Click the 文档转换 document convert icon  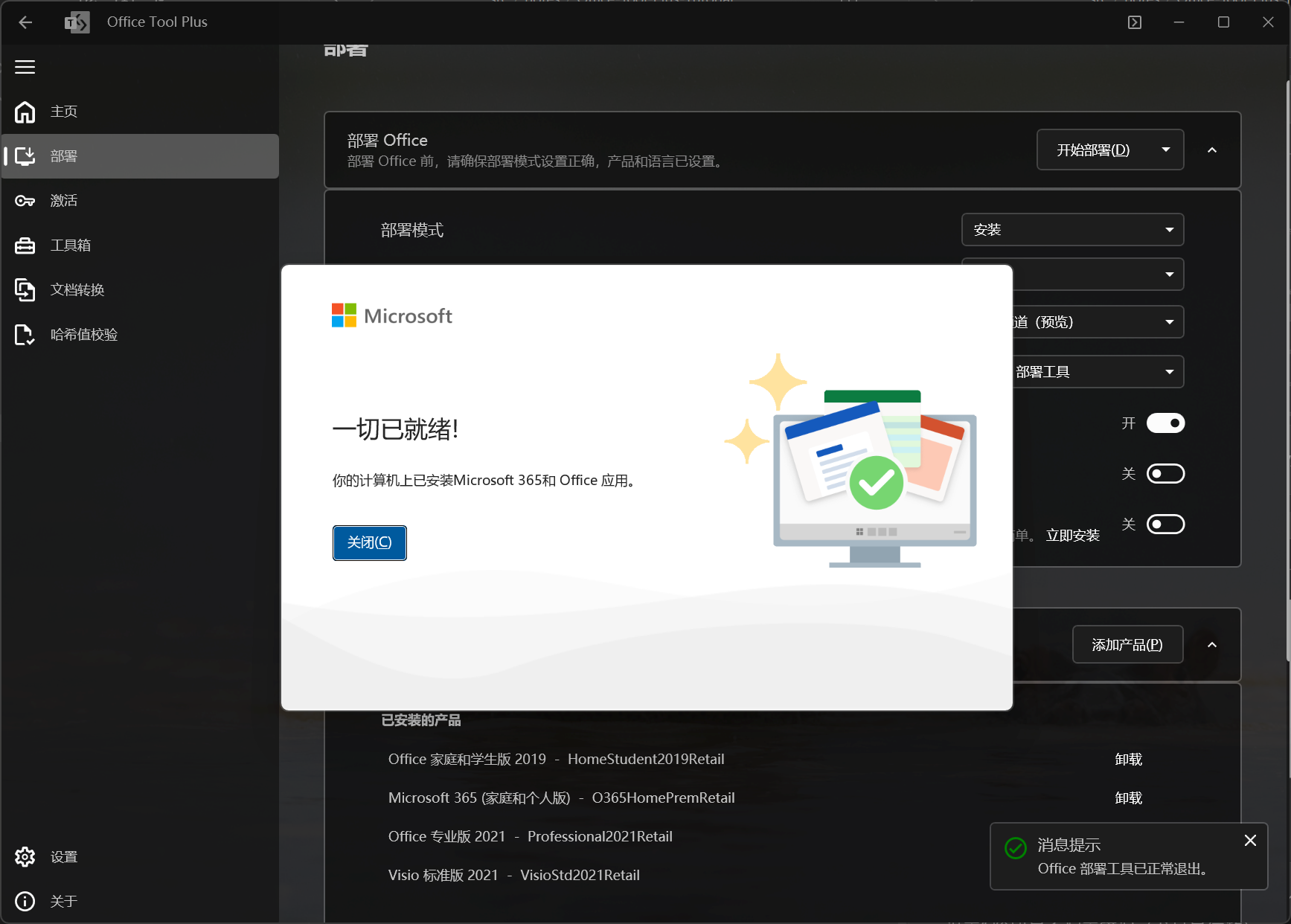25,290
